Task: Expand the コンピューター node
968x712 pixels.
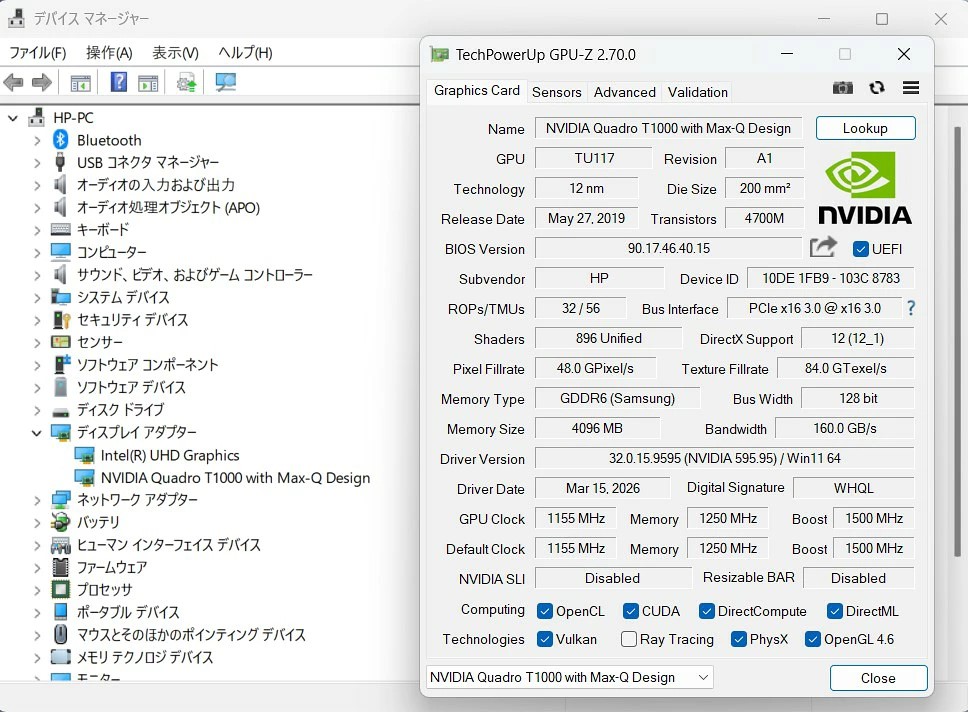Action: click(x=36, y=252)
